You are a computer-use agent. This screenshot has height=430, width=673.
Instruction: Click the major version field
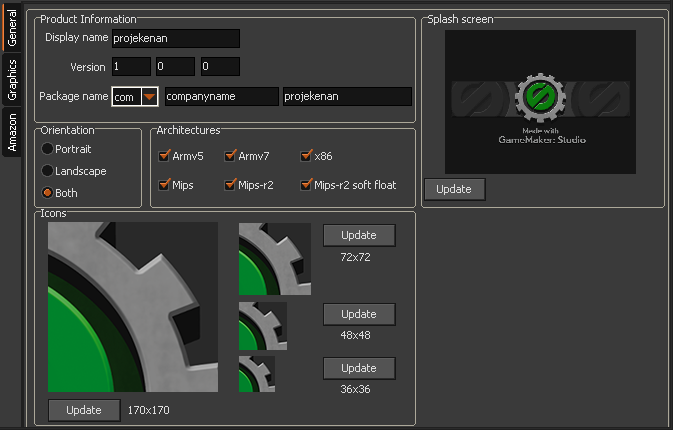[131, 67]
